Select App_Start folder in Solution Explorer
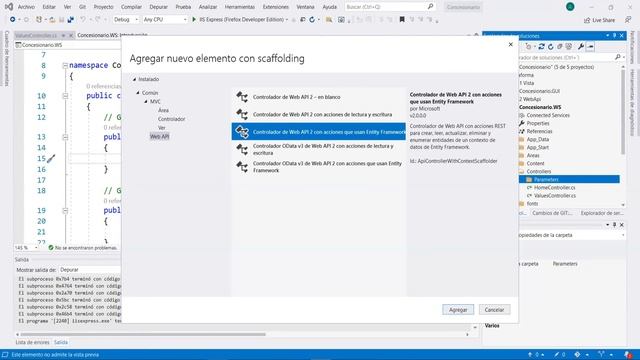The image size is (640, 360). point(538,147)
